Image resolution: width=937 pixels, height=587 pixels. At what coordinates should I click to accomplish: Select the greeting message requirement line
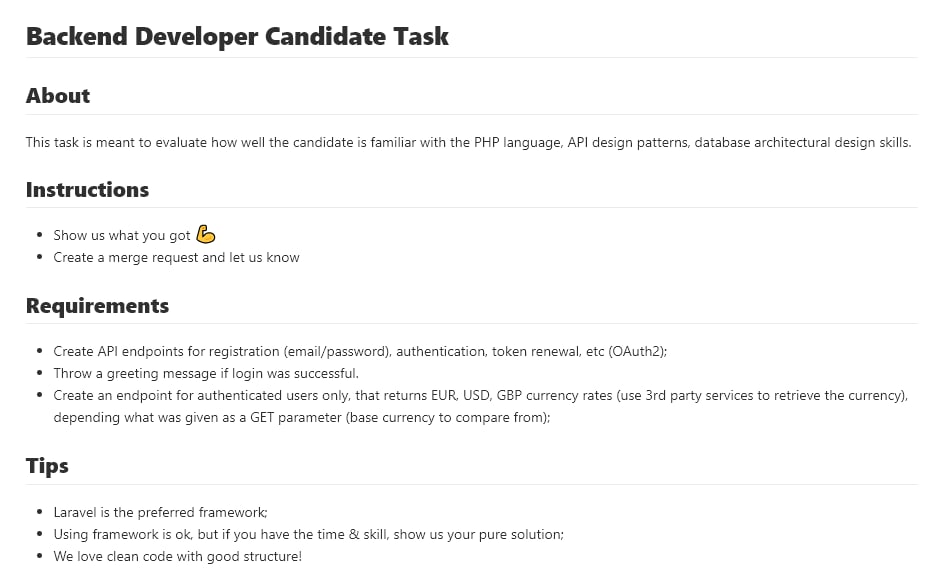click(x=206, y=374)
